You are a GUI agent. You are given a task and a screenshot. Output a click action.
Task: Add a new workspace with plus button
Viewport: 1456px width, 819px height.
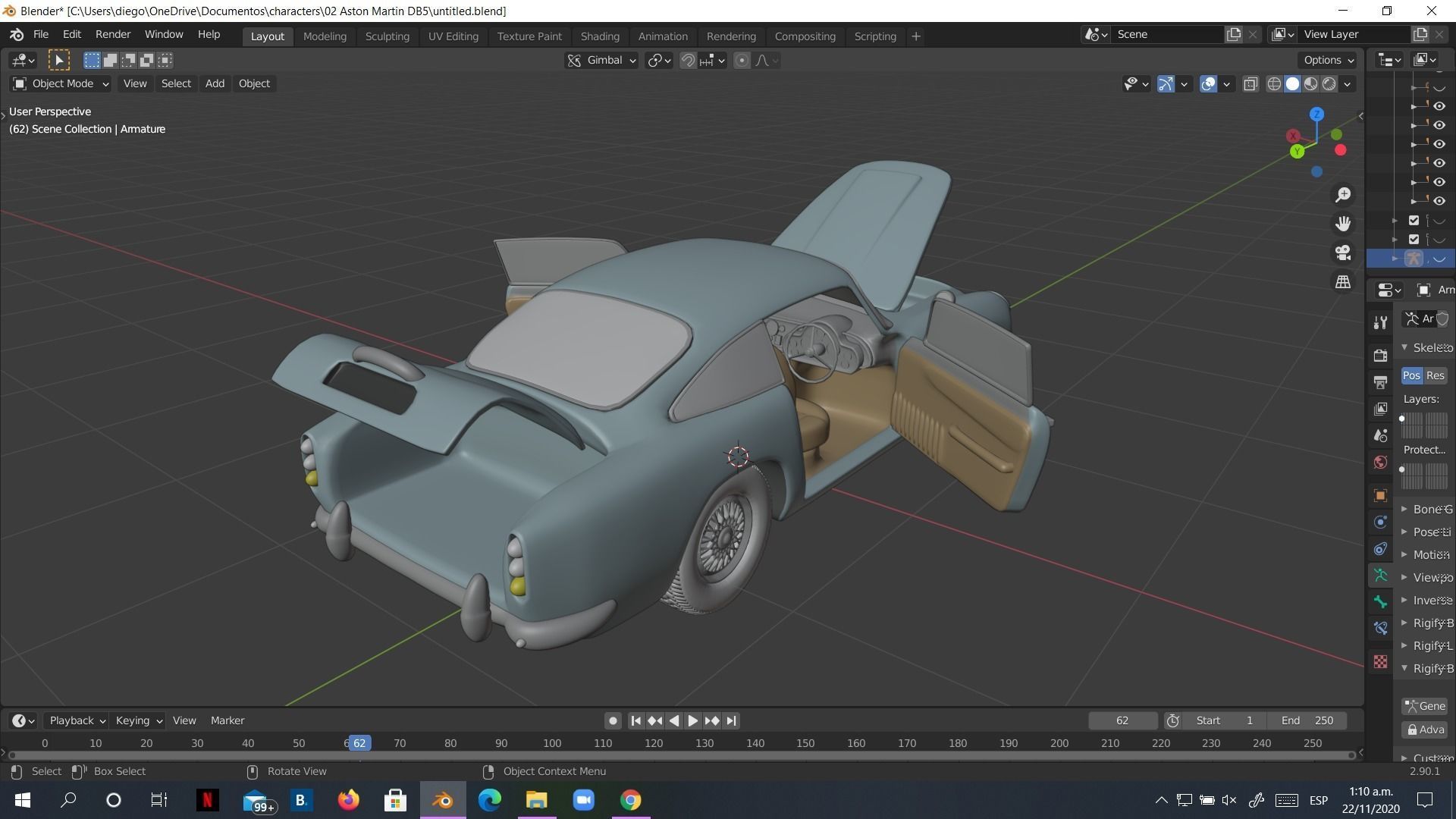tap(915, 36)
